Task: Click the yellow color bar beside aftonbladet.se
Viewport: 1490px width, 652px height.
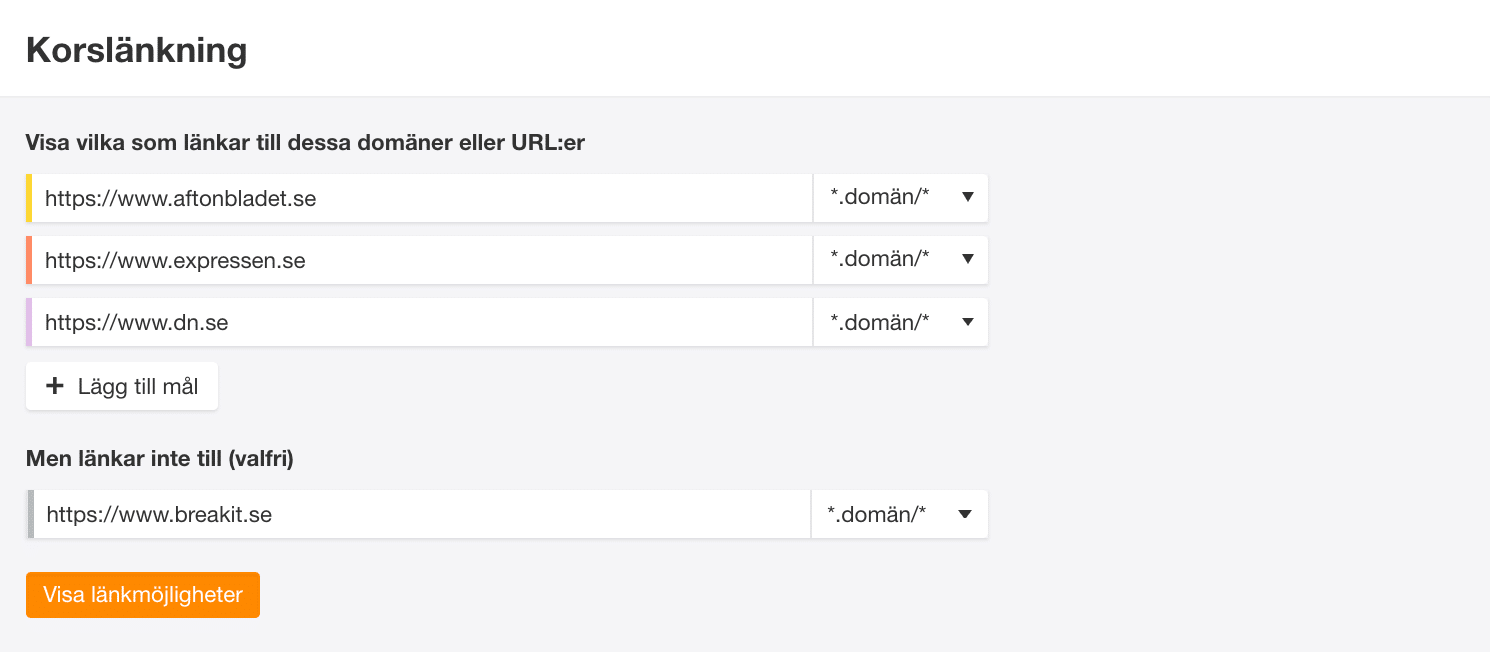Action: (x=29, y=198)
